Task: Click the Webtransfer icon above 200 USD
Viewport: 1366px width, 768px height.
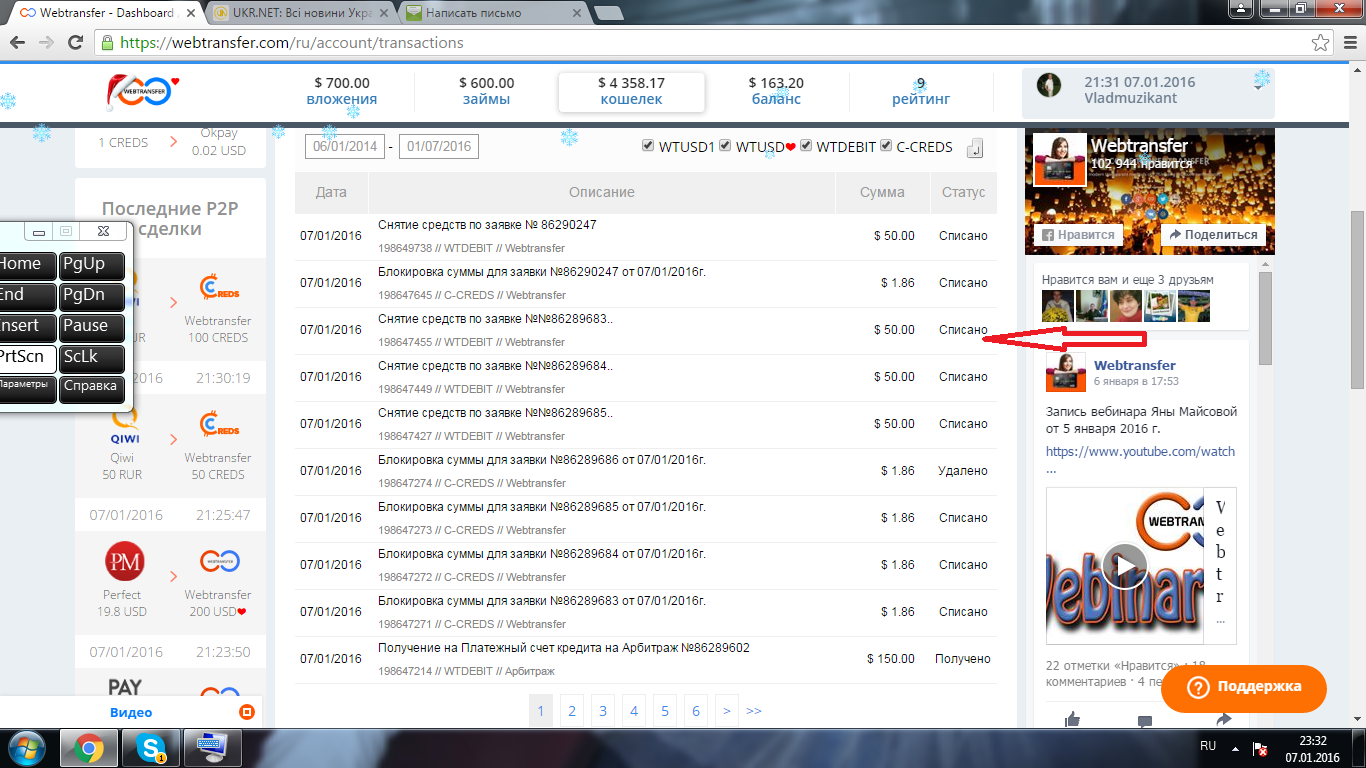Action: point(218,561)
